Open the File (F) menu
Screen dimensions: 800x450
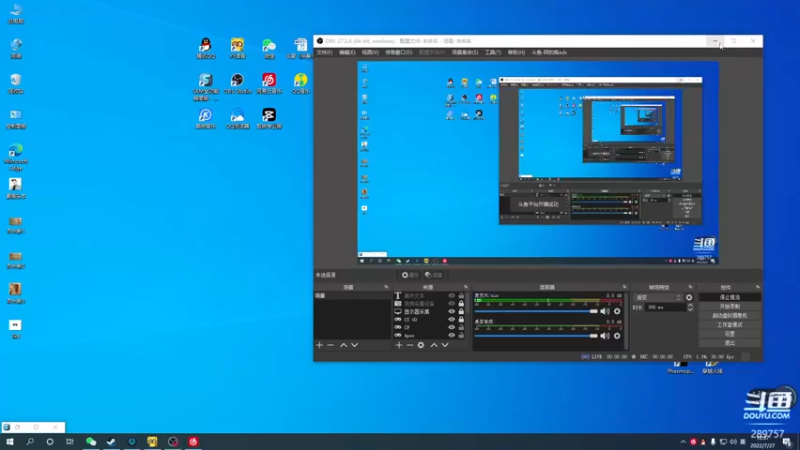click(324, 53)
